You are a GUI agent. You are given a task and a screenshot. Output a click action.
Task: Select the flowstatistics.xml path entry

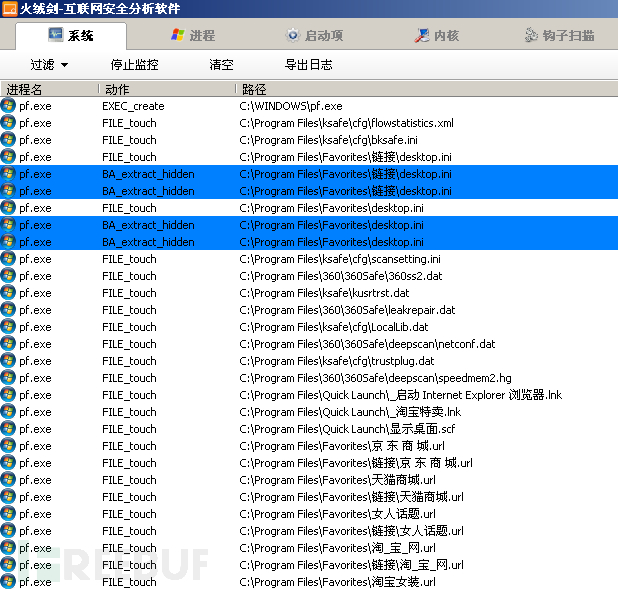(x=346, y=123)
